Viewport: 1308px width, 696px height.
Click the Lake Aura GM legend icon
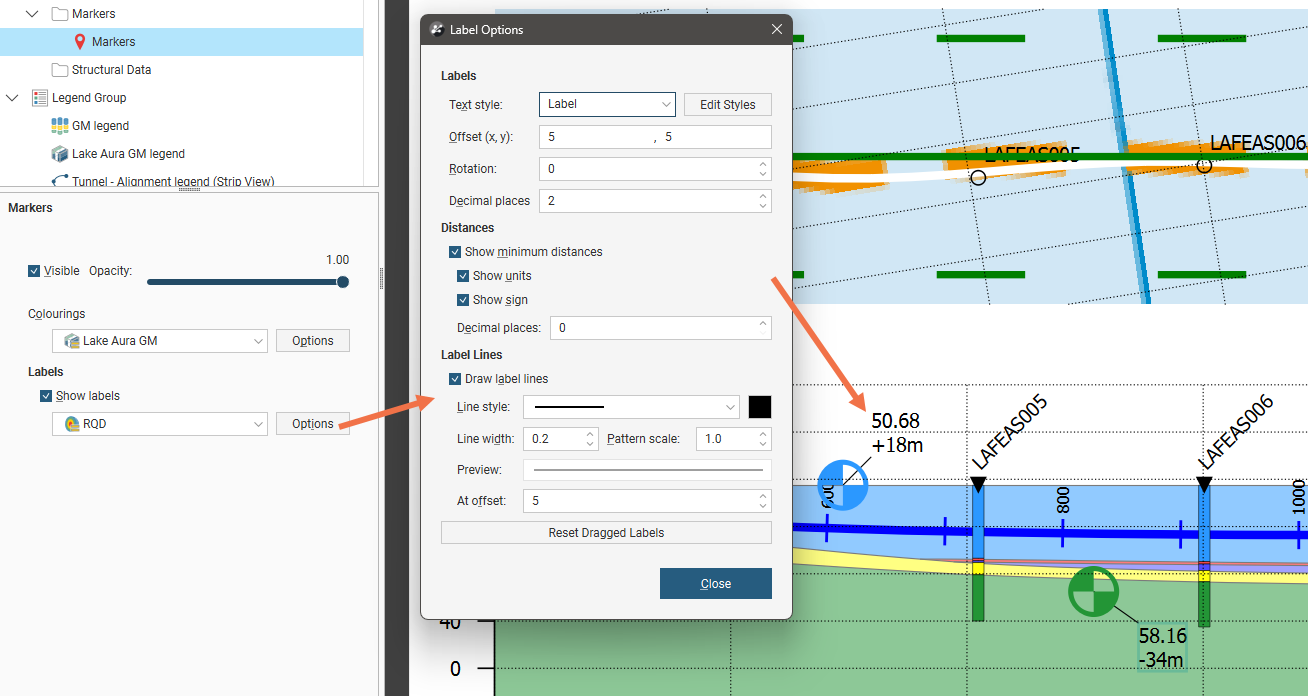pyautogui.click(x=59, y=154)
